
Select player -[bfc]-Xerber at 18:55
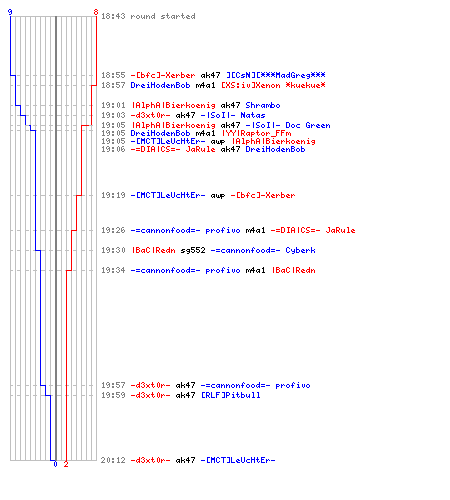[x=163, y=75]
